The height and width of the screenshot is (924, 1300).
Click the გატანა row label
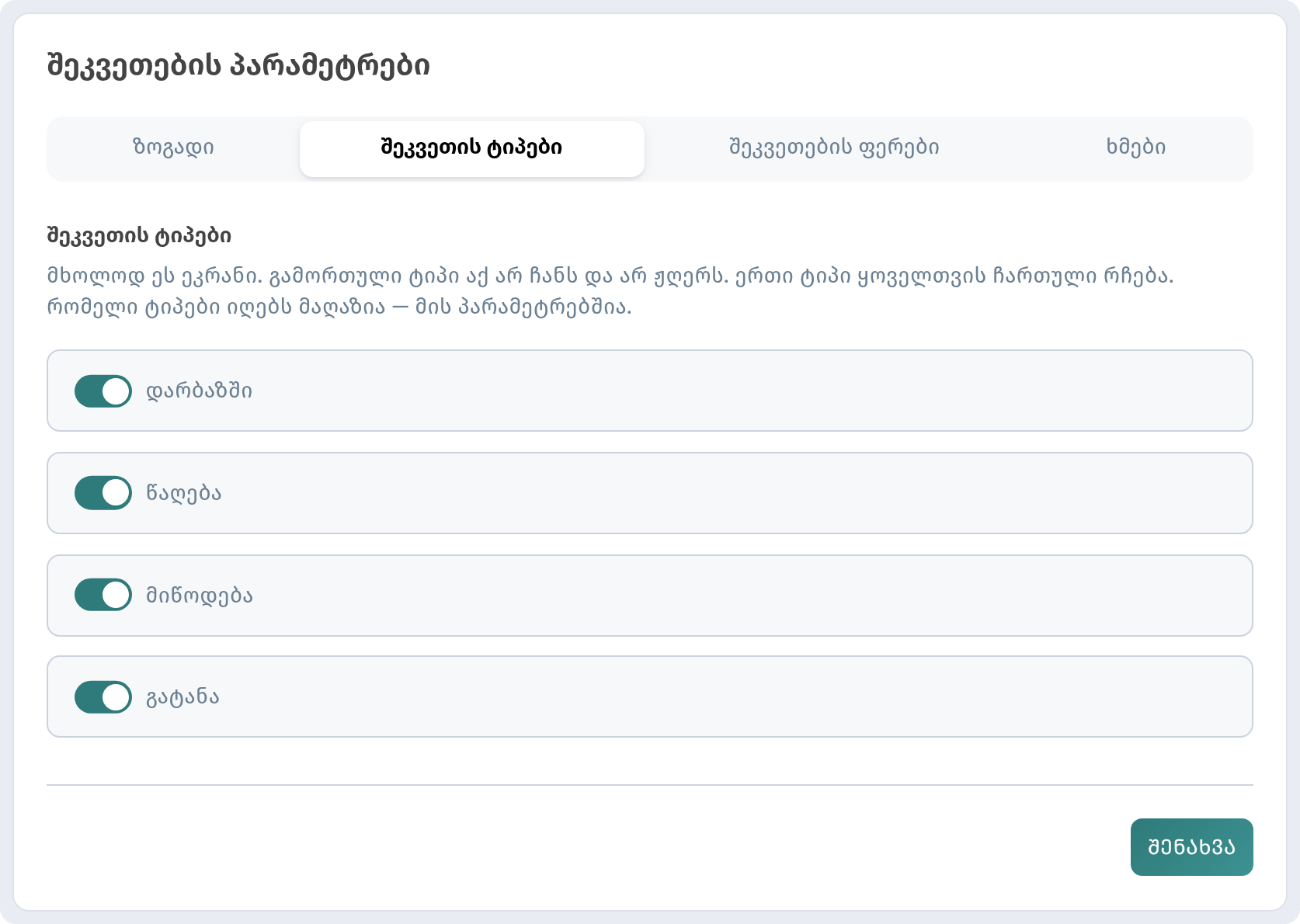pyautogui.click(x=183, y=696)
